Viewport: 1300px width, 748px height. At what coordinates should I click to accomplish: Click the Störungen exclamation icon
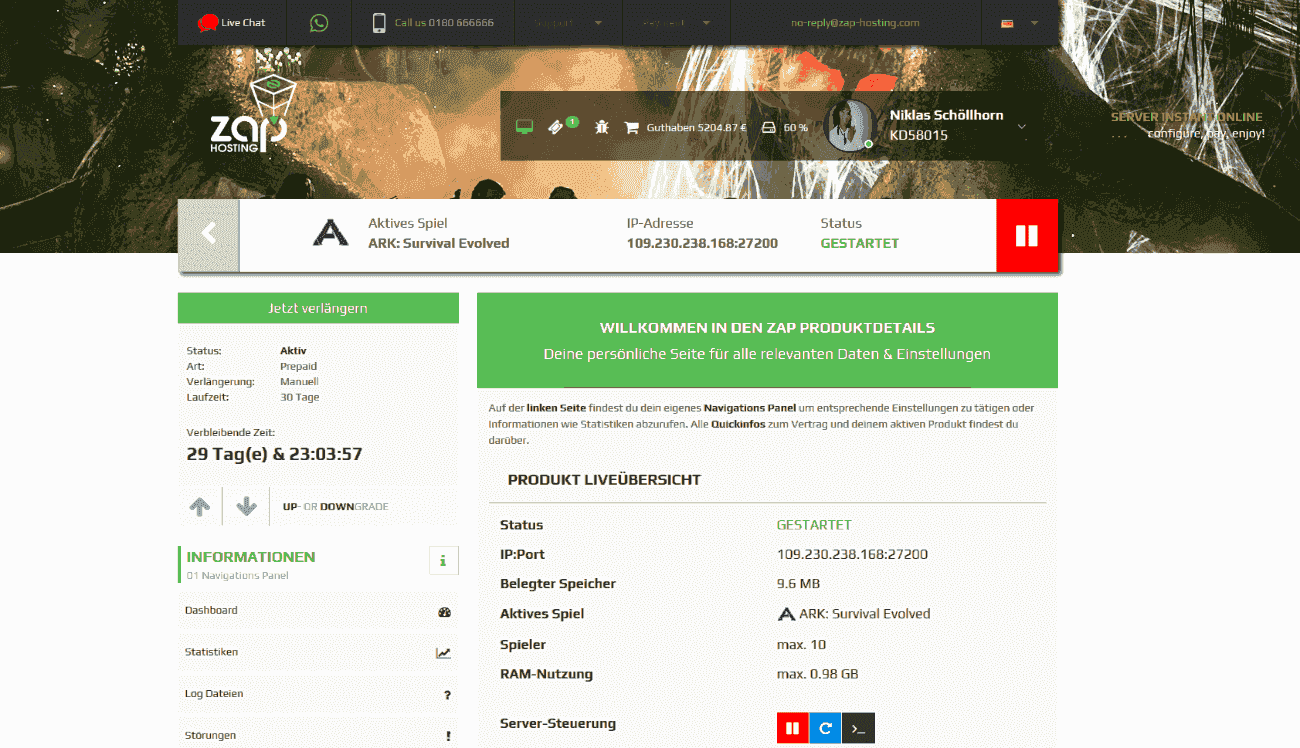click(448, 736)
